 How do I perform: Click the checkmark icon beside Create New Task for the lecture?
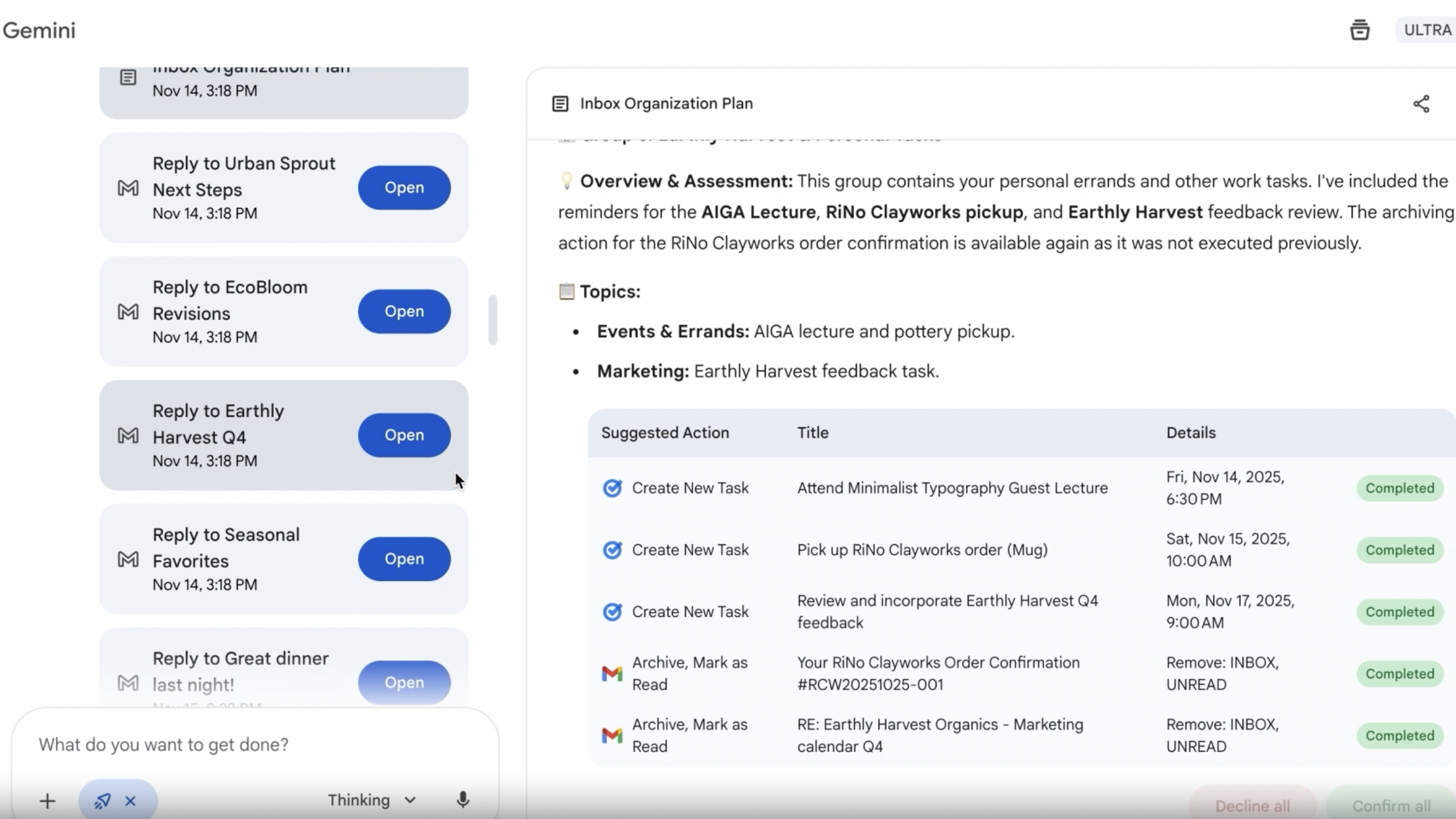click(612, 488)
